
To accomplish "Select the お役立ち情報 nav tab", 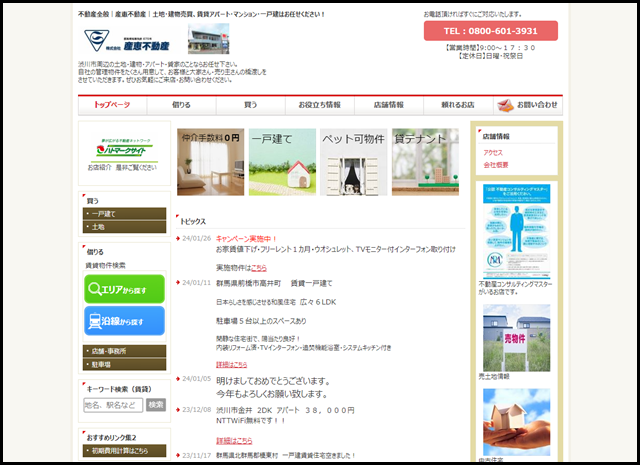I will pos(320,105).
